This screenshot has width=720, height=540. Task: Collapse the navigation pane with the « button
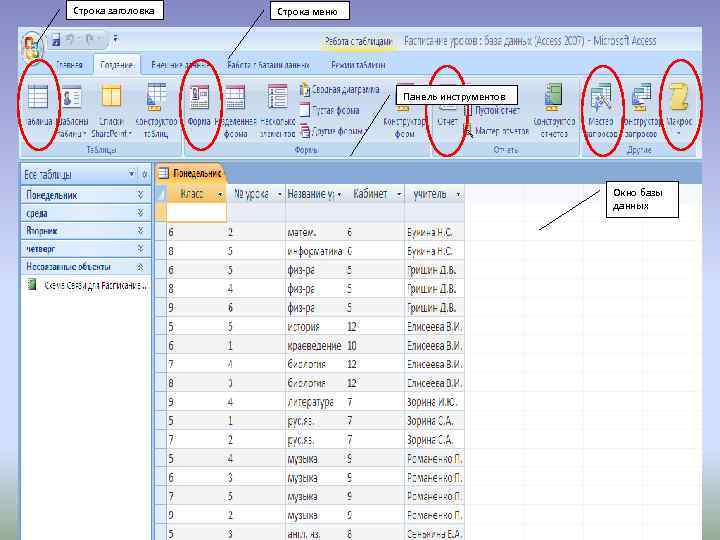point(145,174)
